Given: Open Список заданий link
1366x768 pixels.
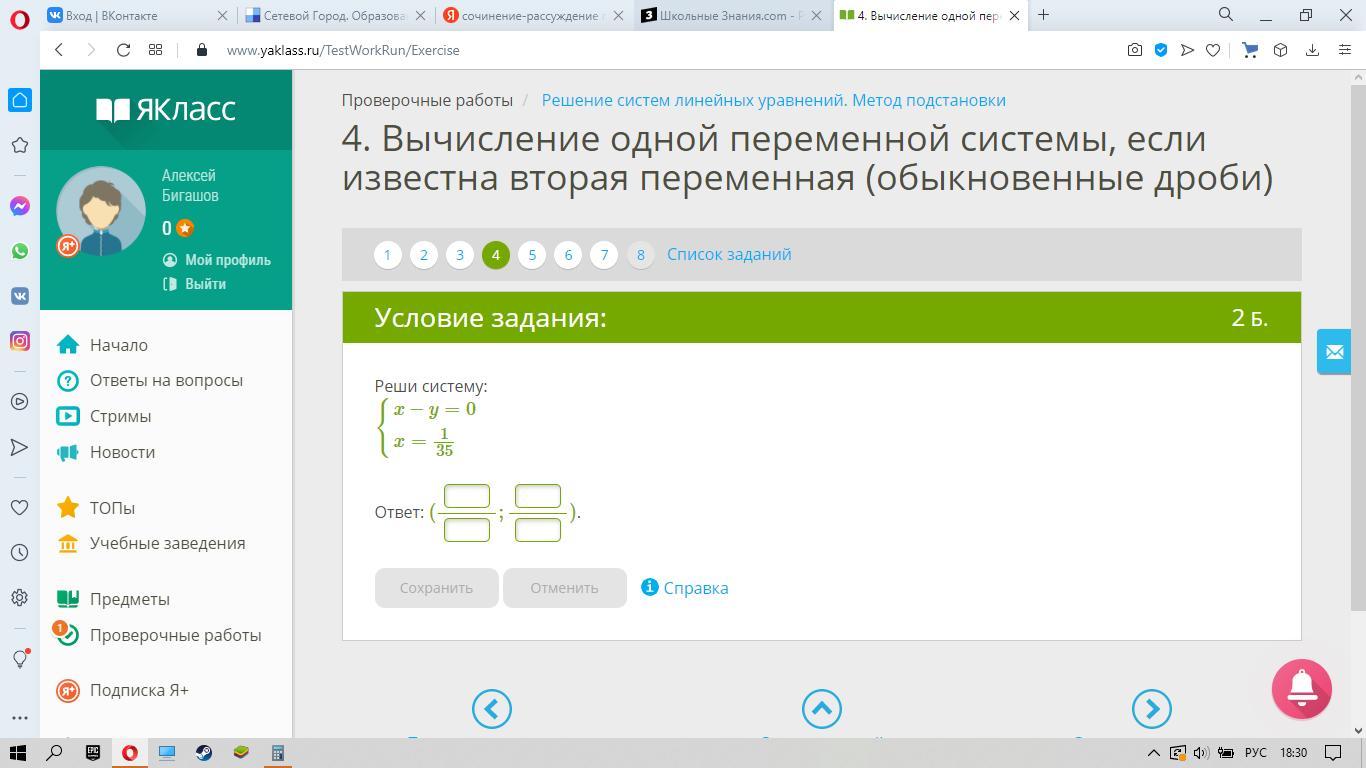Looking at the screenshot, I should (729, 254).
